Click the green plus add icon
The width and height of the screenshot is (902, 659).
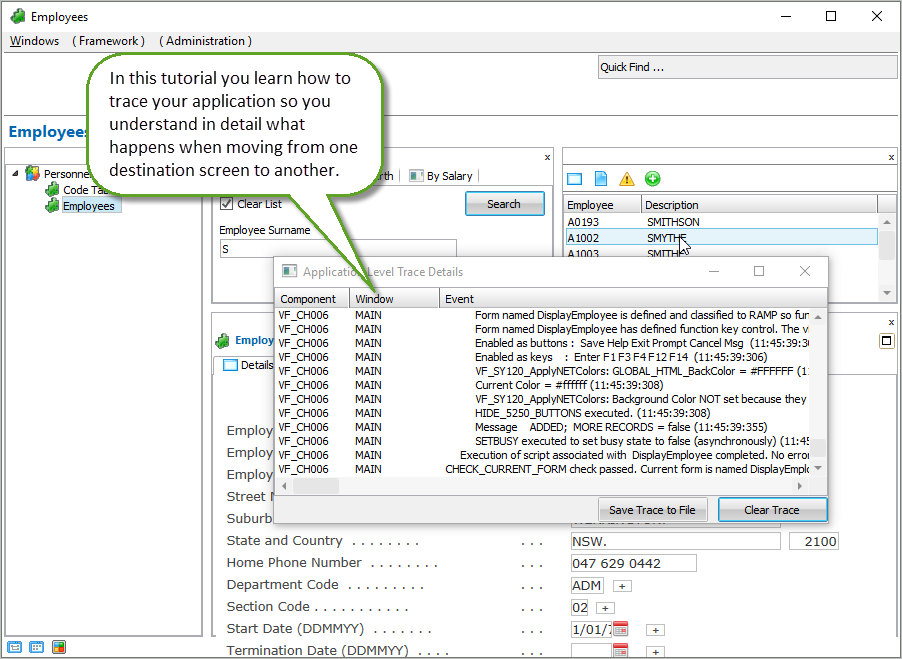click(x=652, y=179)
